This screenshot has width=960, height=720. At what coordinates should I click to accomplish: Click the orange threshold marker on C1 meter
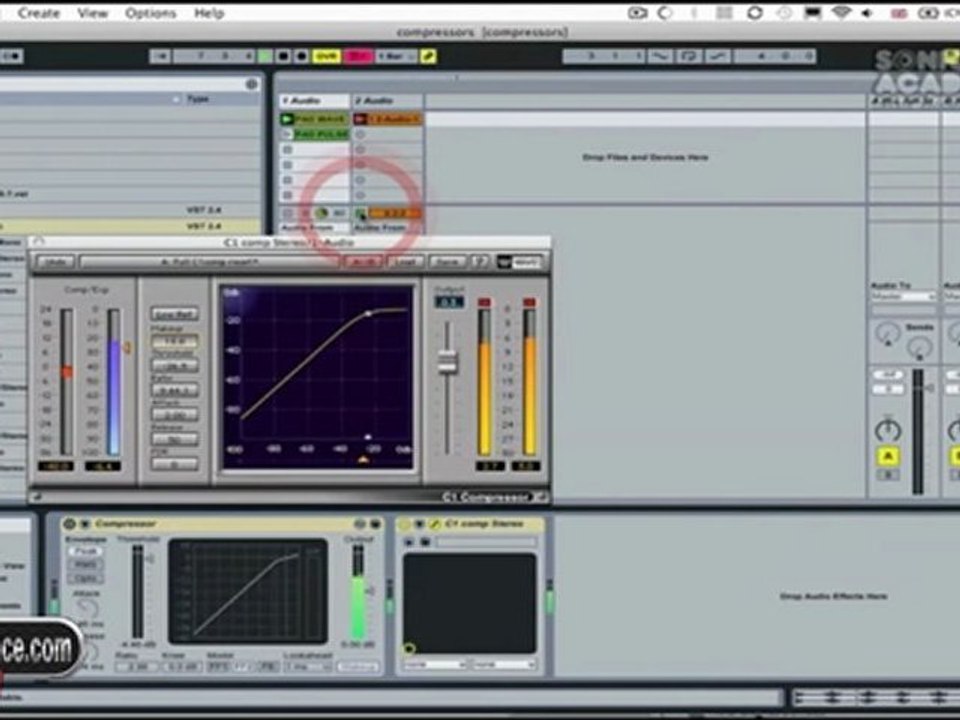(x=127, y=348)
